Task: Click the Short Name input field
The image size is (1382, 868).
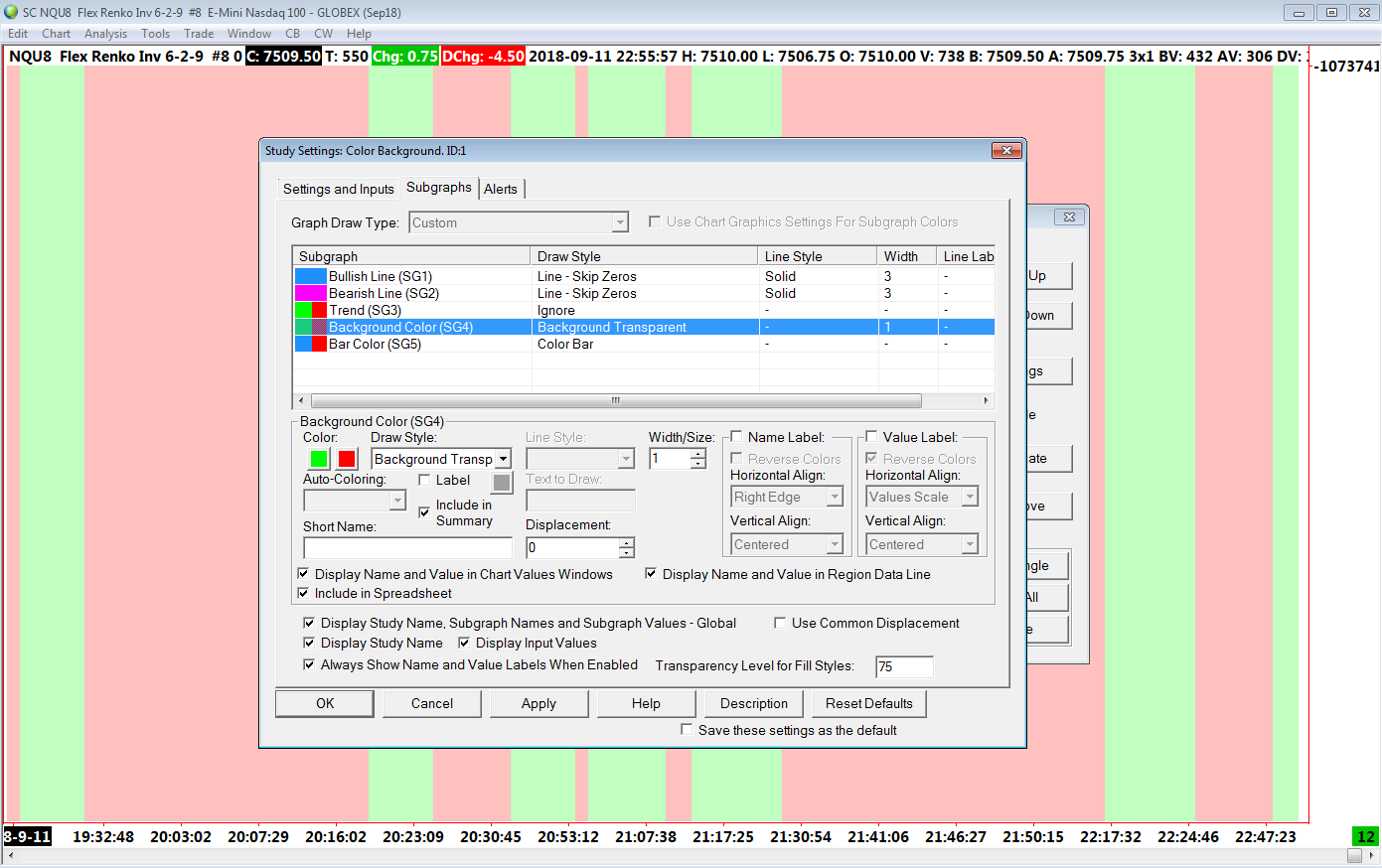Action: pos(407,547)
